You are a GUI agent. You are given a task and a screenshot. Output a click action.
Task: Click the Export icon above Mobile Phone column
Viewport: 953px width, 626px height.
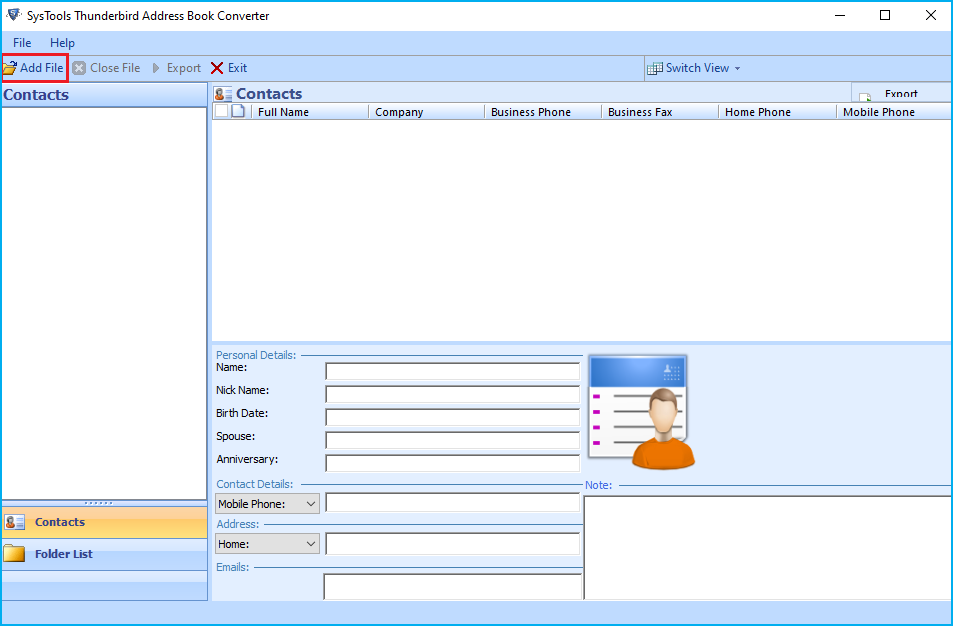coord(865,96)
